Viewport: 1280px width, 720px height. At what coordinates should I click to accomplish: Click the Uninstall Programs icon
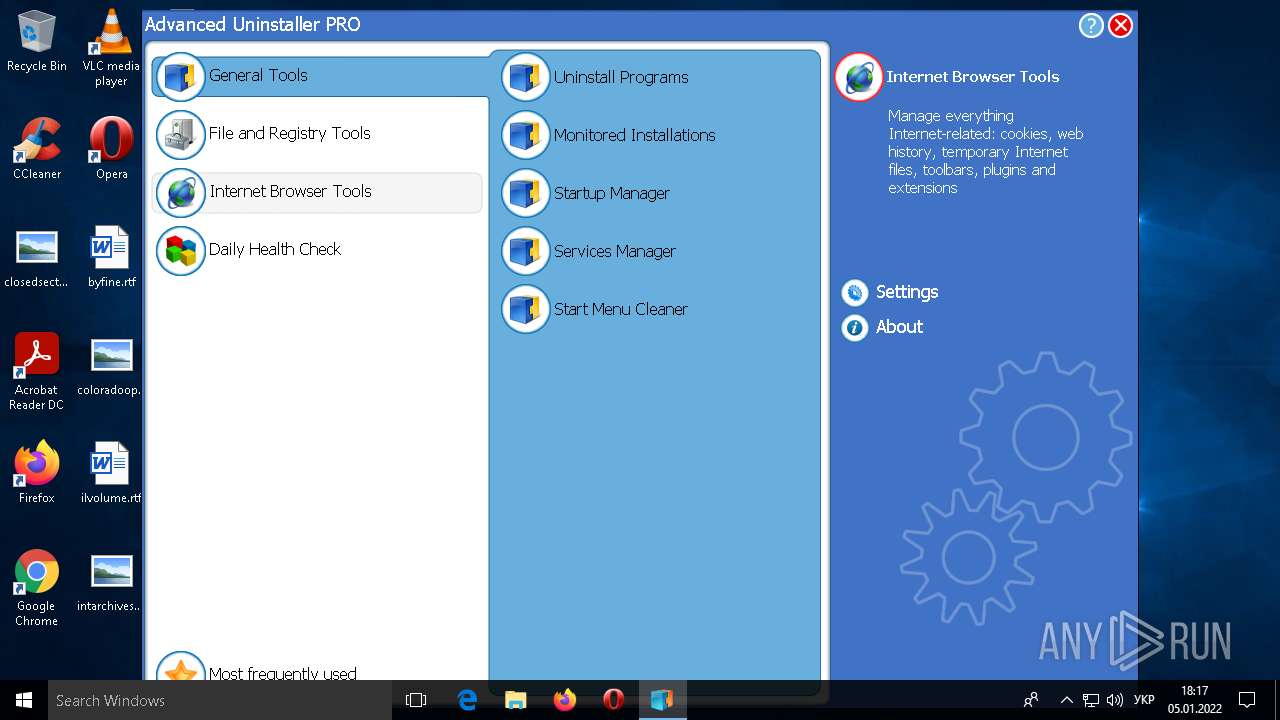point(525,77)
